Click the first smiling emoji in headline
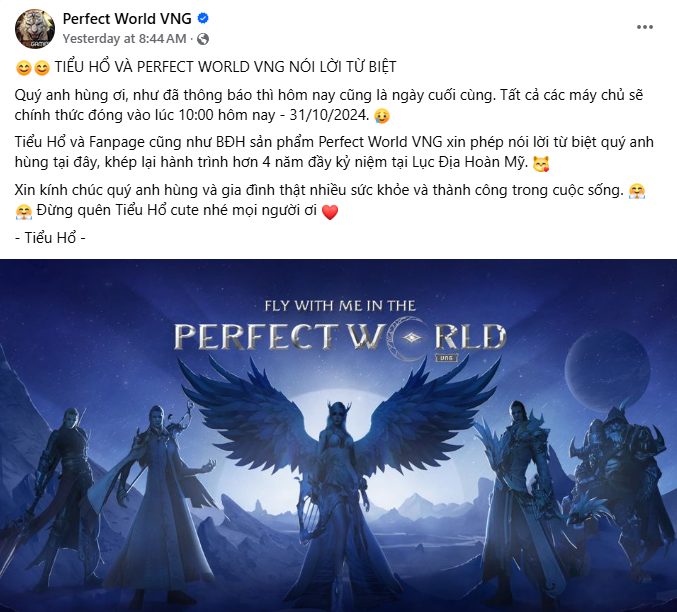Viewport: 677px width, 612px height. point(23,68)
